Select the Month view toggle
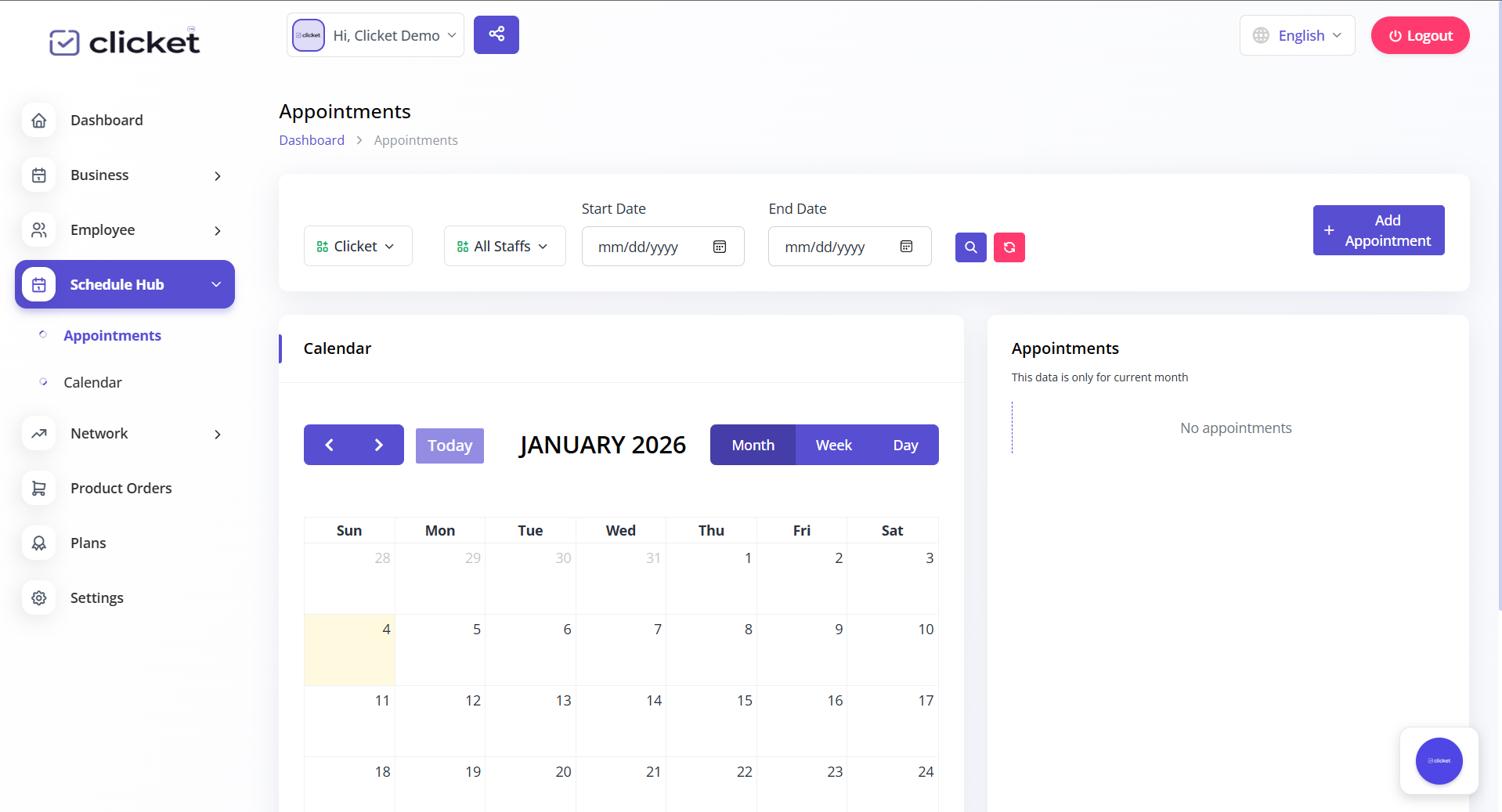The width and height of the screenshot is (1502, 812). tap(753, 445)
